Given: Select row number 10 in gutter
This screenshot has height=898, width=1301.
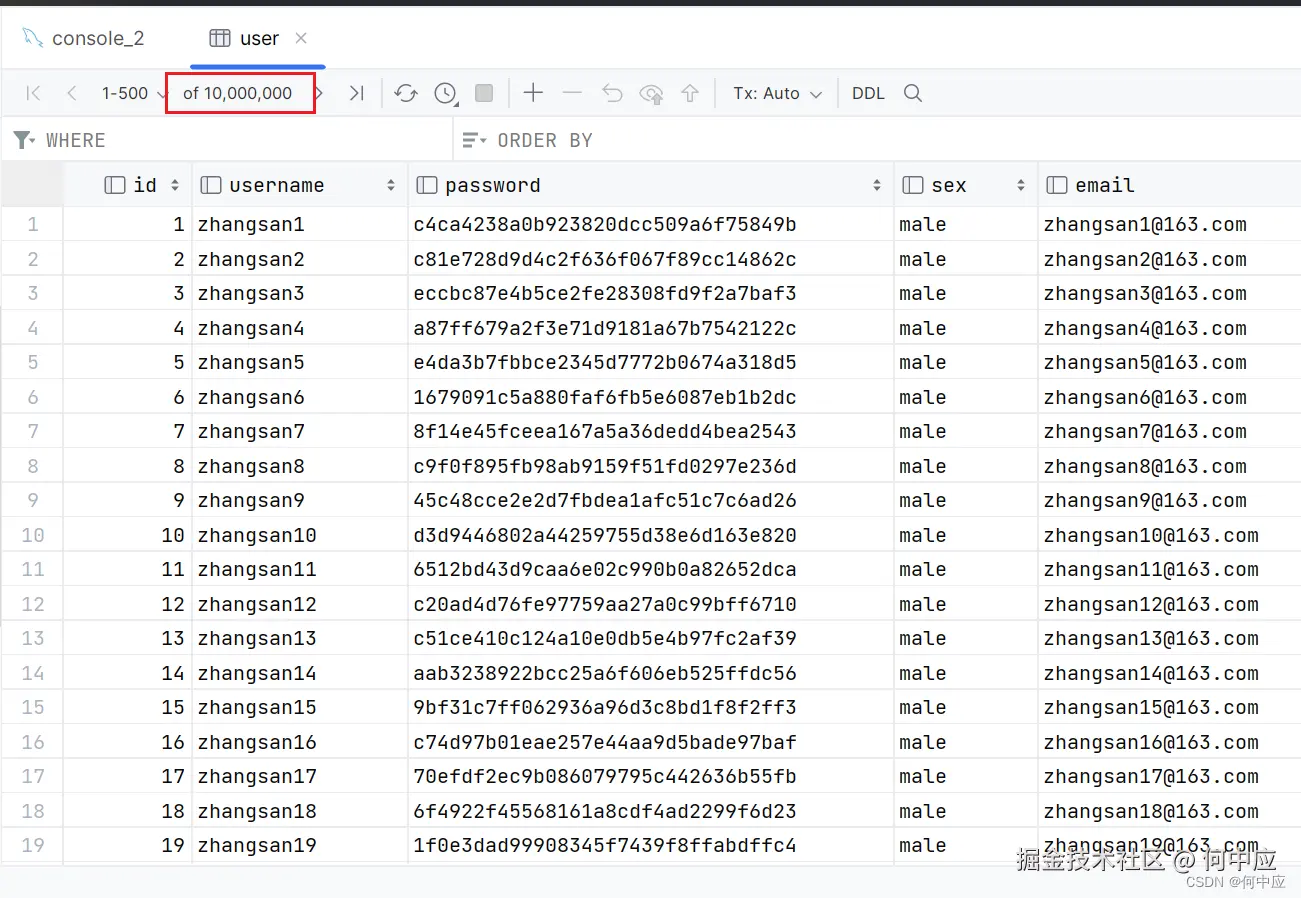Looking at the screenshot, I should point(32,535).
